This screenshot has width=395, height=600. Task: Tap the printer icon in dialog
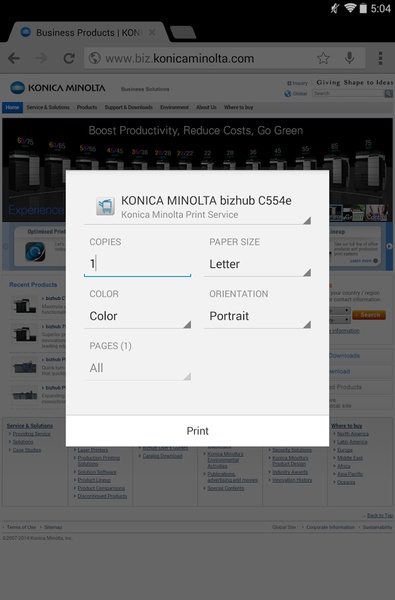105,206
